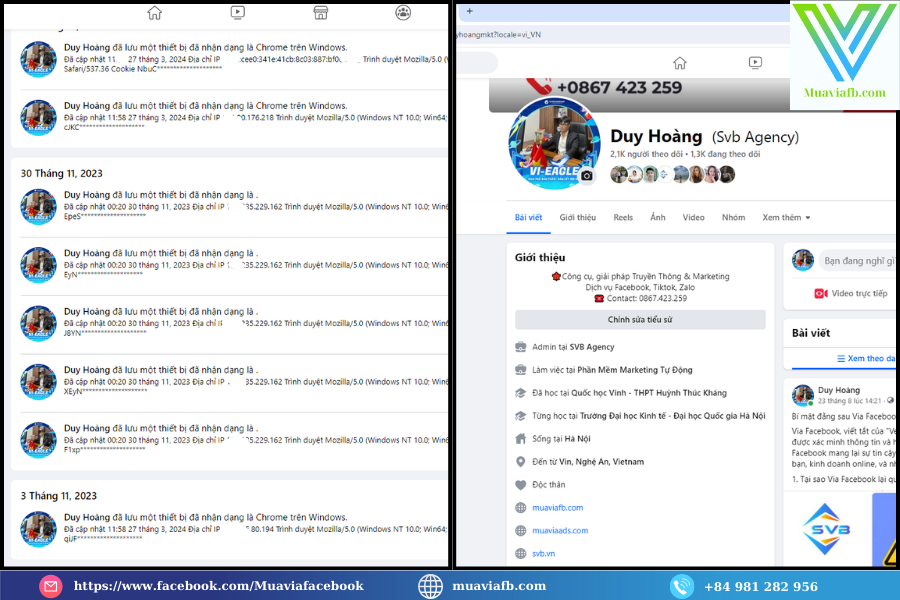Open the muaviafb.com link in intro
The image size is (900, 600).
point(557,508)
